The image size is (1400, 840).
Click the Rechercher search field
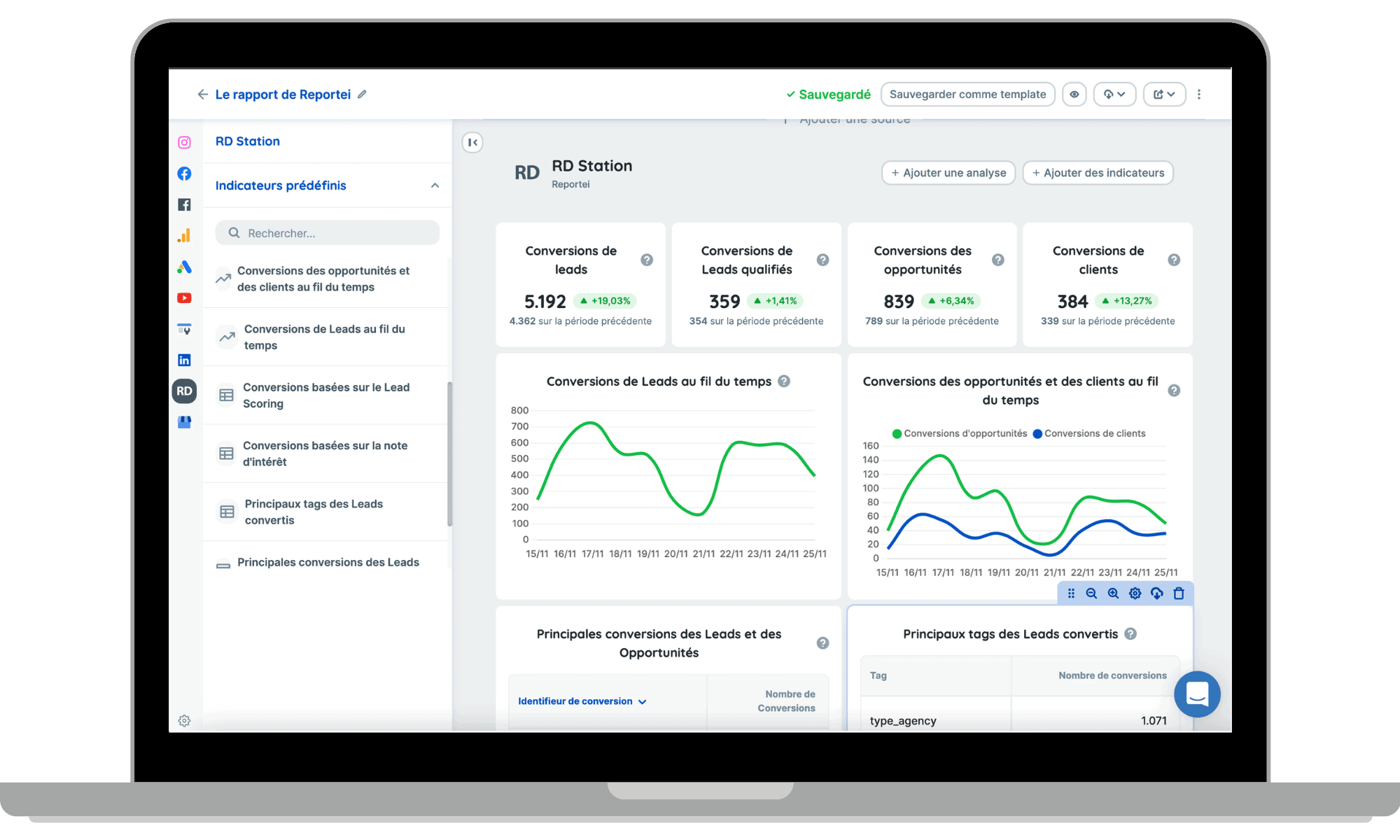[x=328, y=233]
